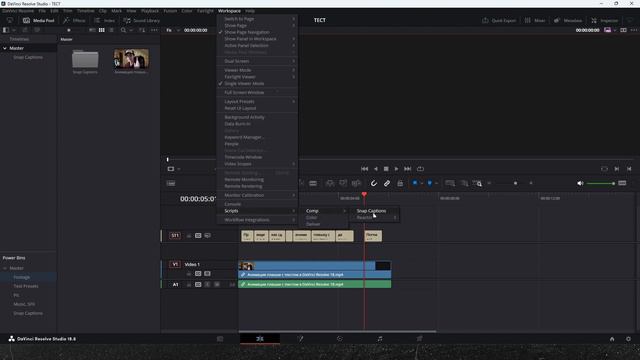Select Scripts in the Workspace menu
Image resolution: width=640 pixels, height=360 pixels.
coord(257,211)
